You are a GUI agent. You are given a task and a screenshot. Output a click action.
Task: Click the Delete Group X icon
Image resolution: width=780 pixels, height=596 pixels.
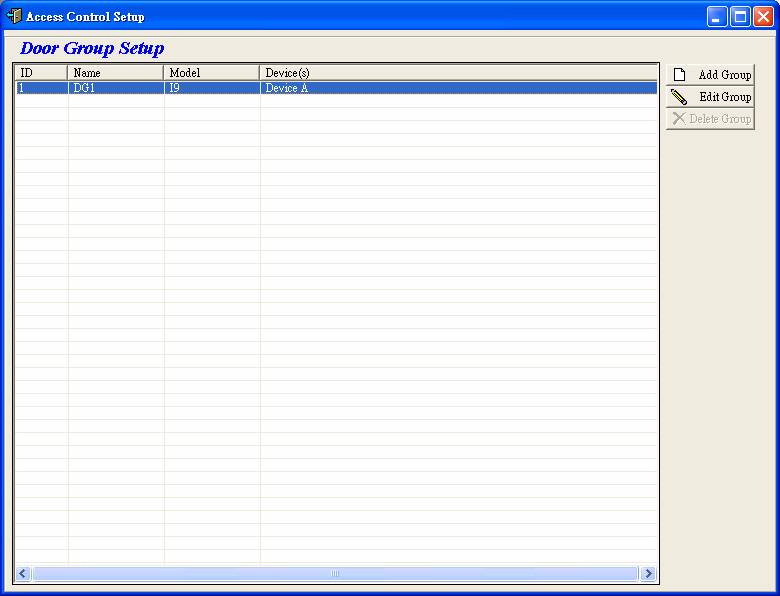tap(679, 118)
